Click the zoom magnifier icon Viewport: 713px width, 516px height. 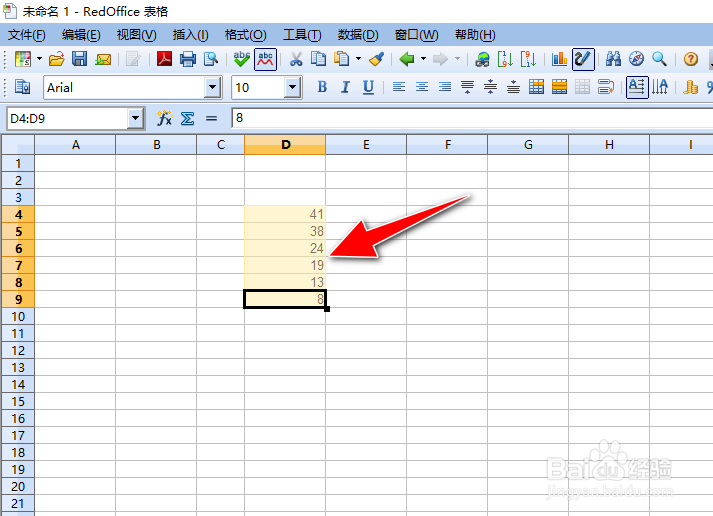pos(659,59)
